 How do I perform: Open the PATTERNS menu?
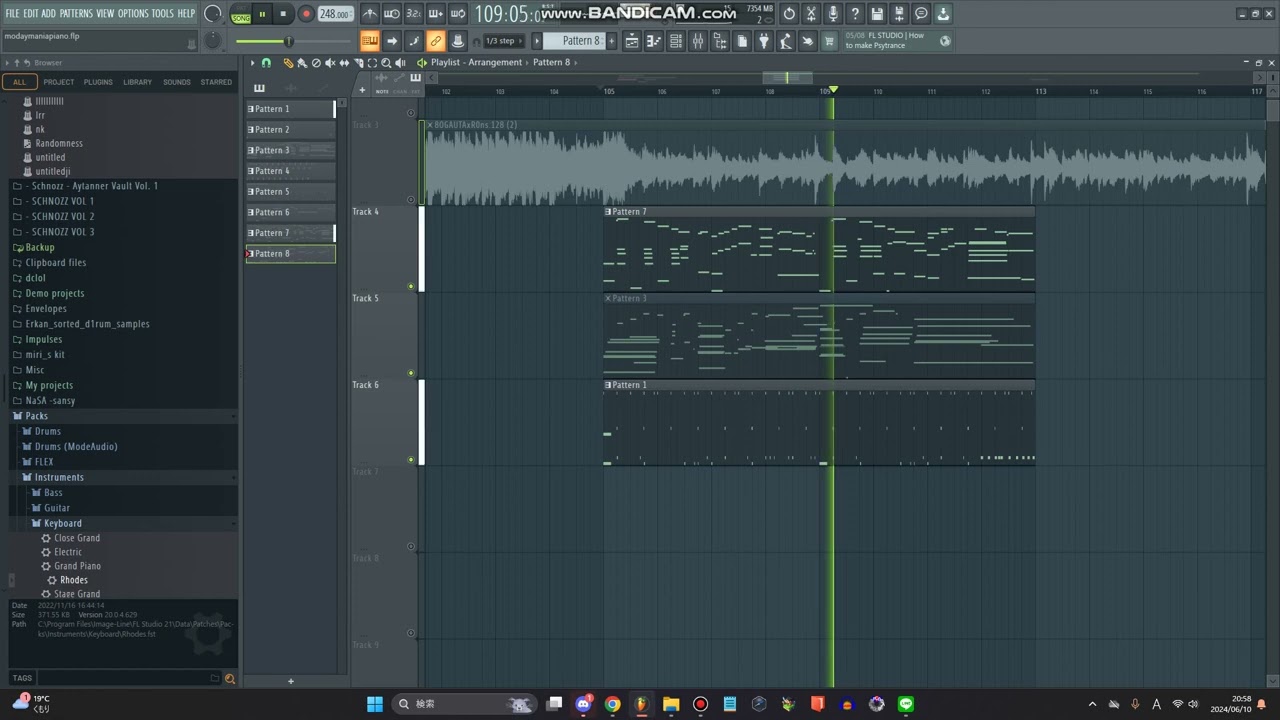(x=76, y=13)
